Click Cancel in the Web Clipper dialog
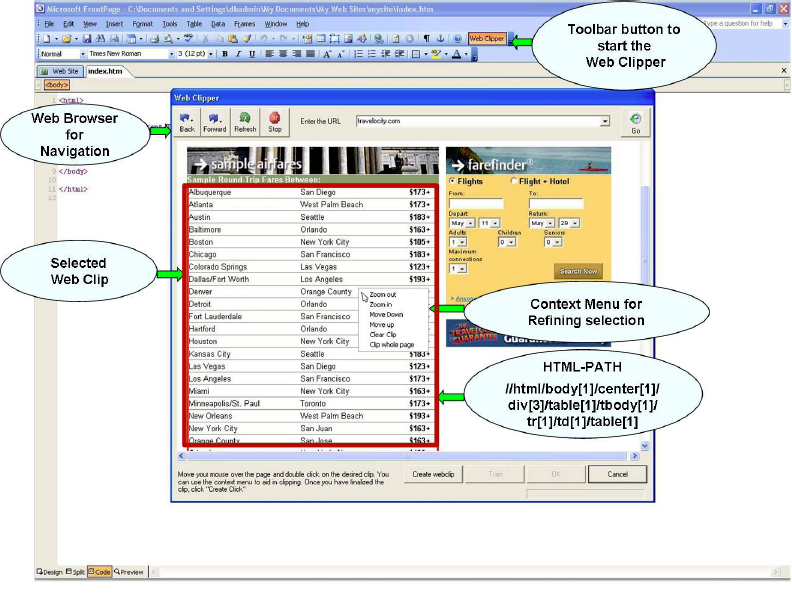The height and width of the screenshot is (611, 792). click(617, 474)
